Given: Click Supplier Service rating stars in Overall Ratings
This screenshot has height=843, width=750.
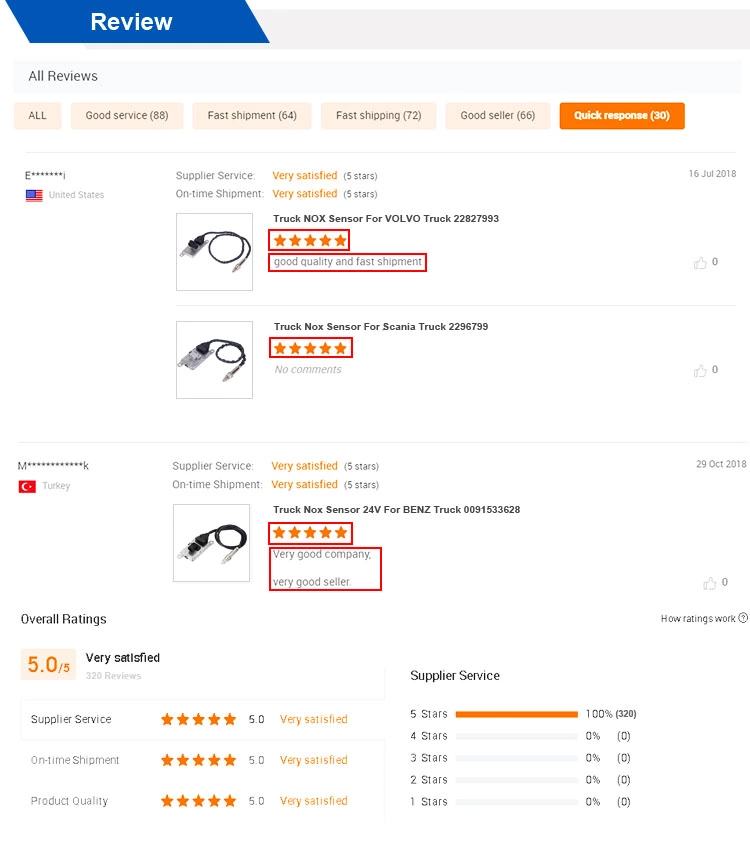Looking at the screenshot, I should click(198, 719).
